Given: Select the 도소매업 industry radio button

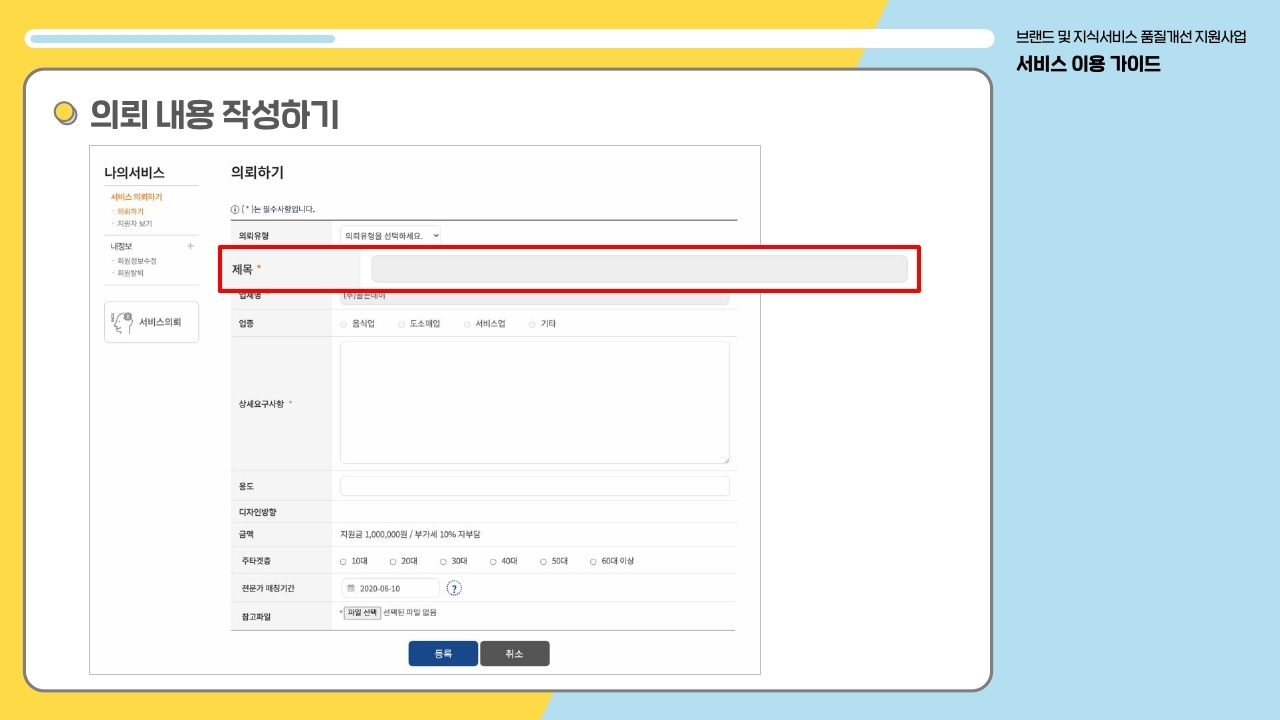Looking at the screenshot, I should point(401,324).
